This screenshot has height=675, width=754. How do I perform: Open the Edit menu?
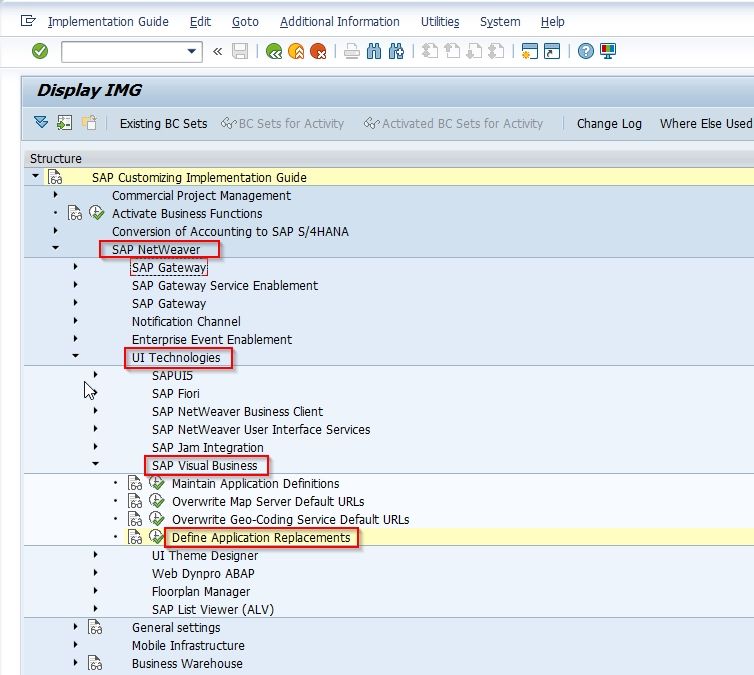click(200, 22)
